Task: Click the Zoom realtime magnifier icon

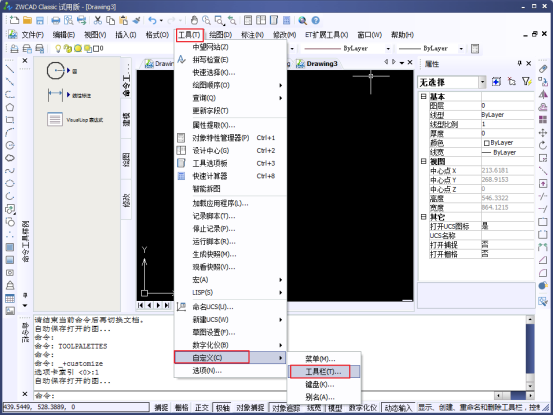Action: [x=206, y=20]
